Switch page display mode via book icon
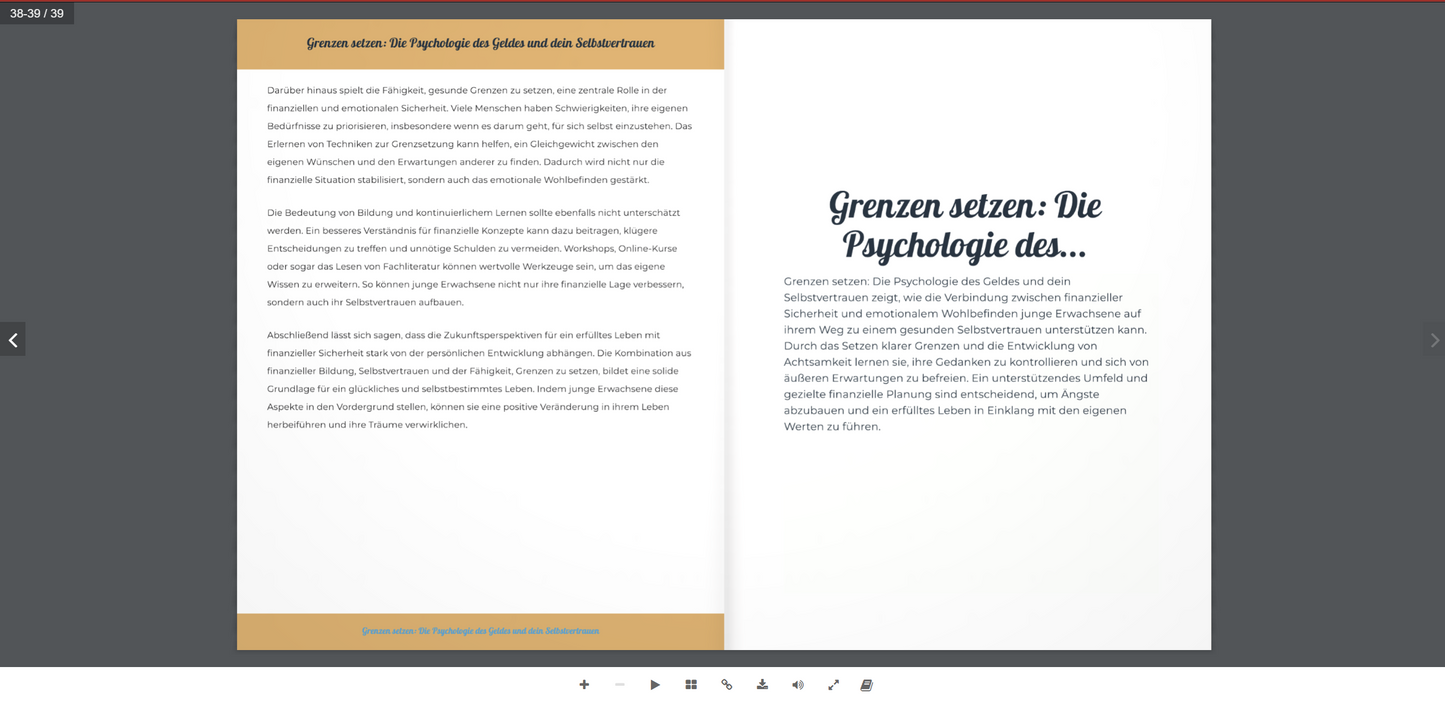Viewport: 1445px width, 701px height. point(866,684)
